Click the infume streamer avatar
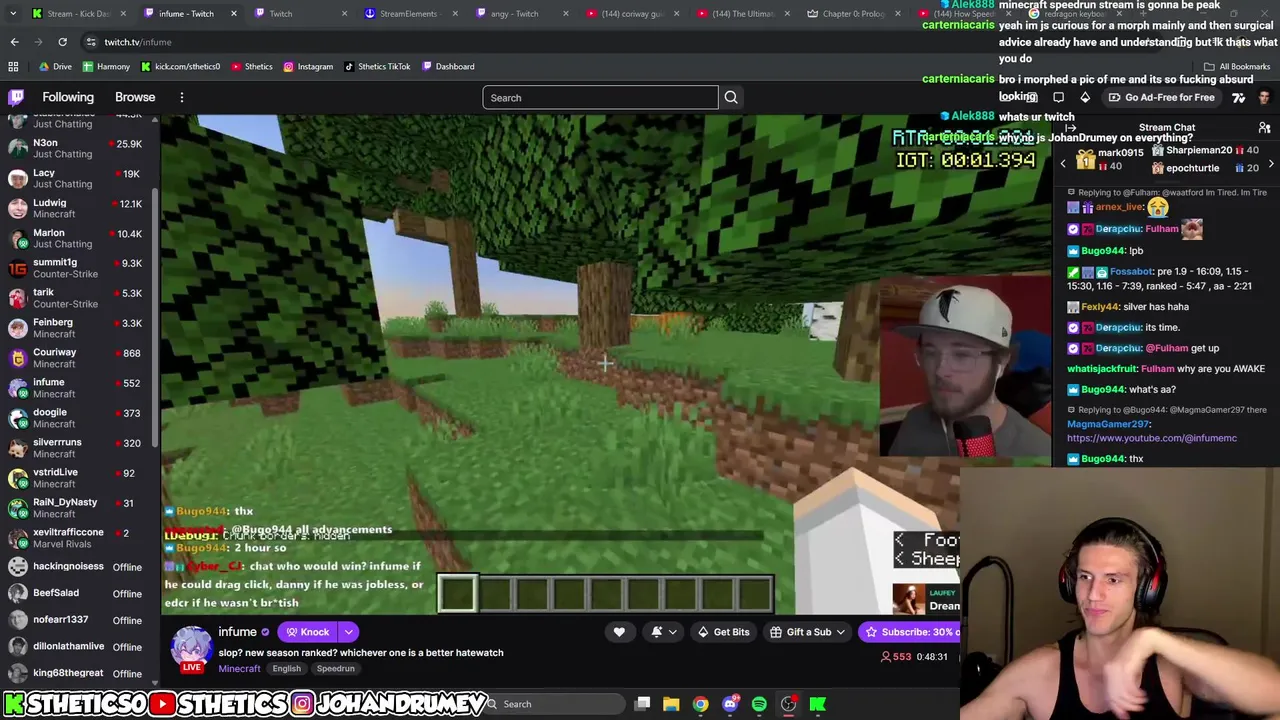 pos(190,646)
